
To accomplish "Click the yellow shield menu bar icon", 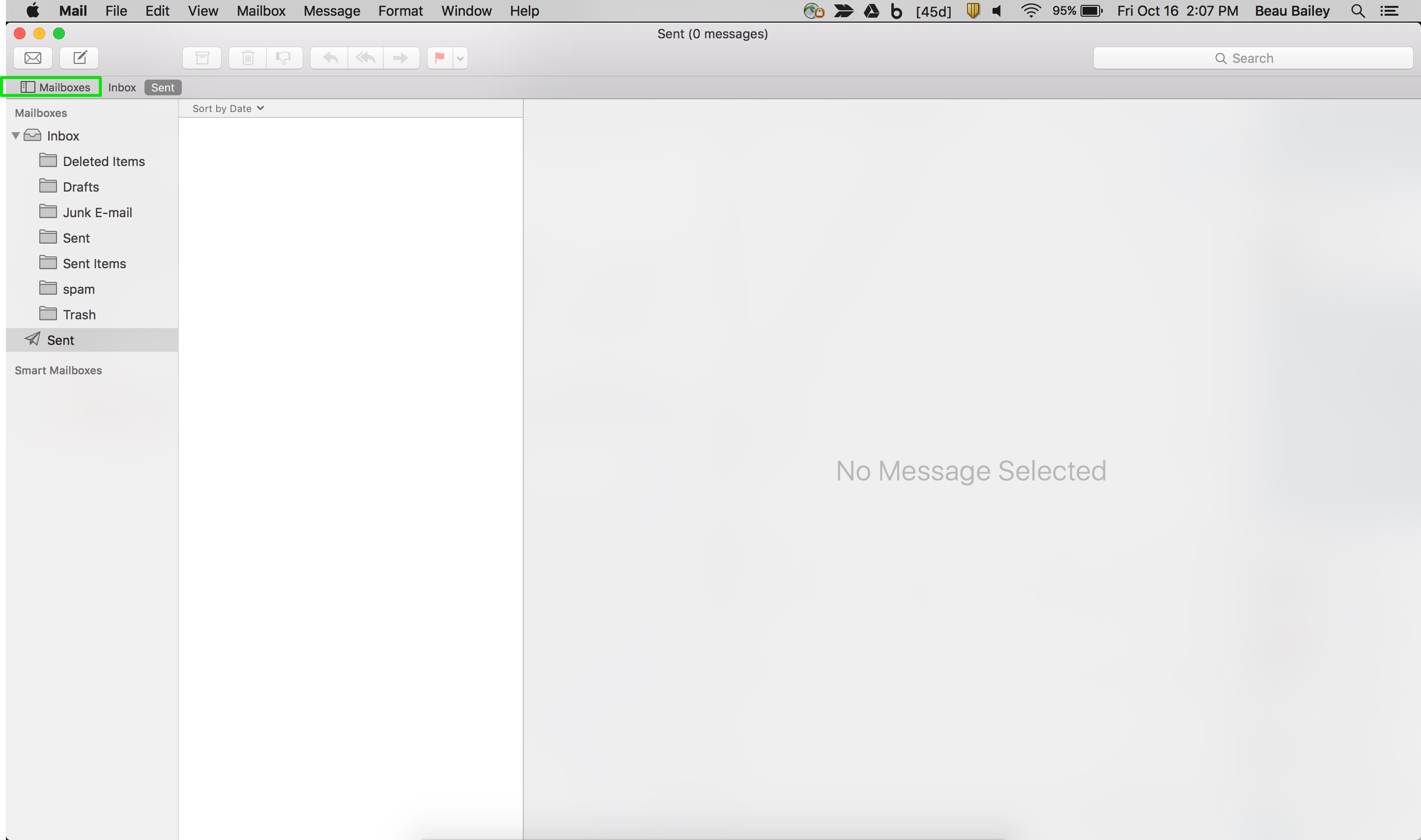I will click(973, 11).
